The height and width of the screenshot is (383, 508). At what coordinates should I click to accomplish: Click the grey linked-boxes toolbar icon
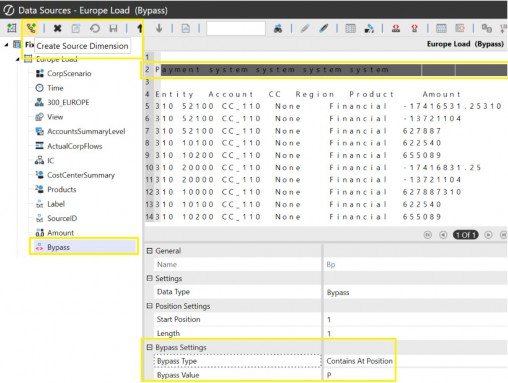pos(487,29)
